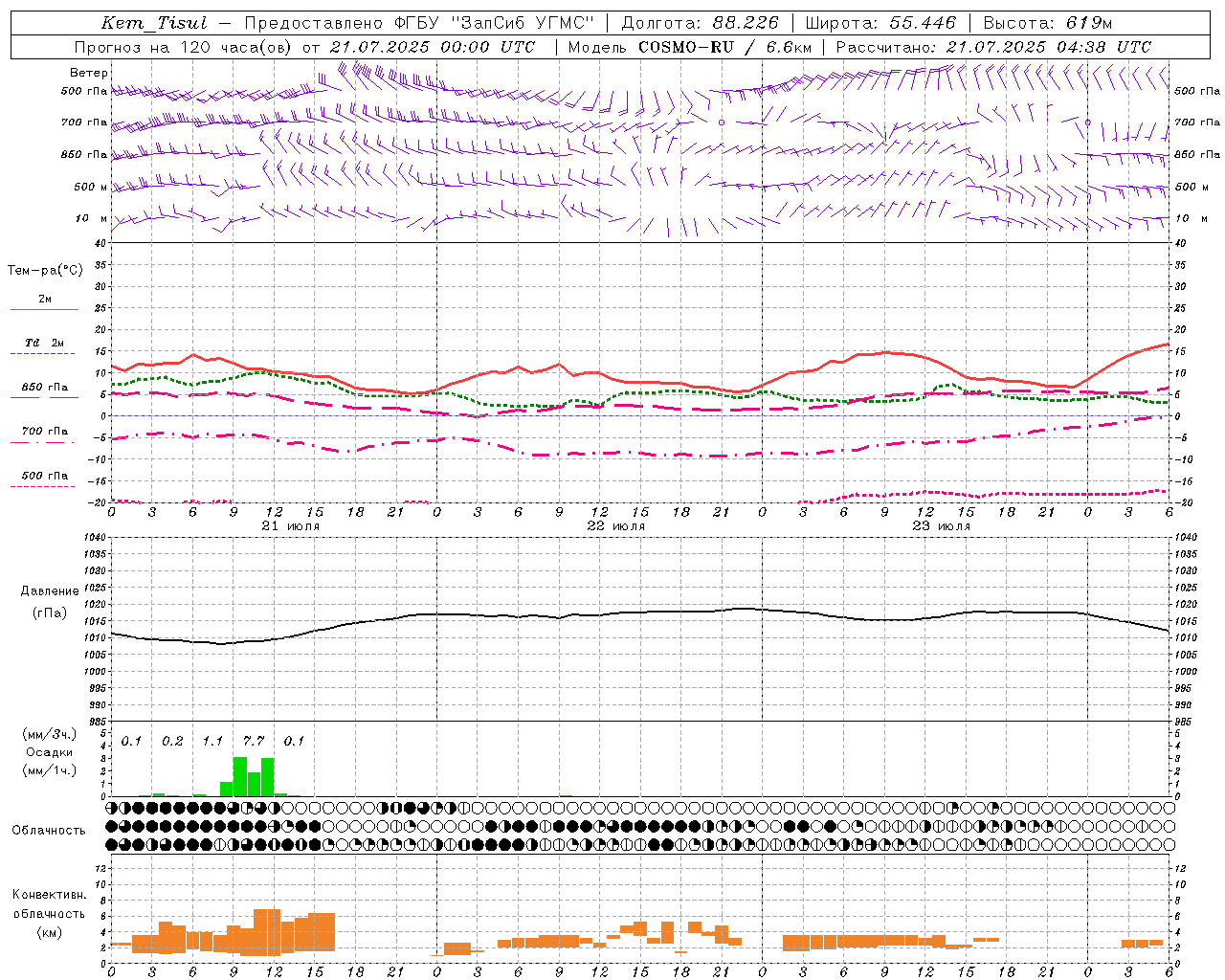Click the 'Давление' pressure panel label
This screenshot has width=1225, height=980.
[x=50, y=591]
